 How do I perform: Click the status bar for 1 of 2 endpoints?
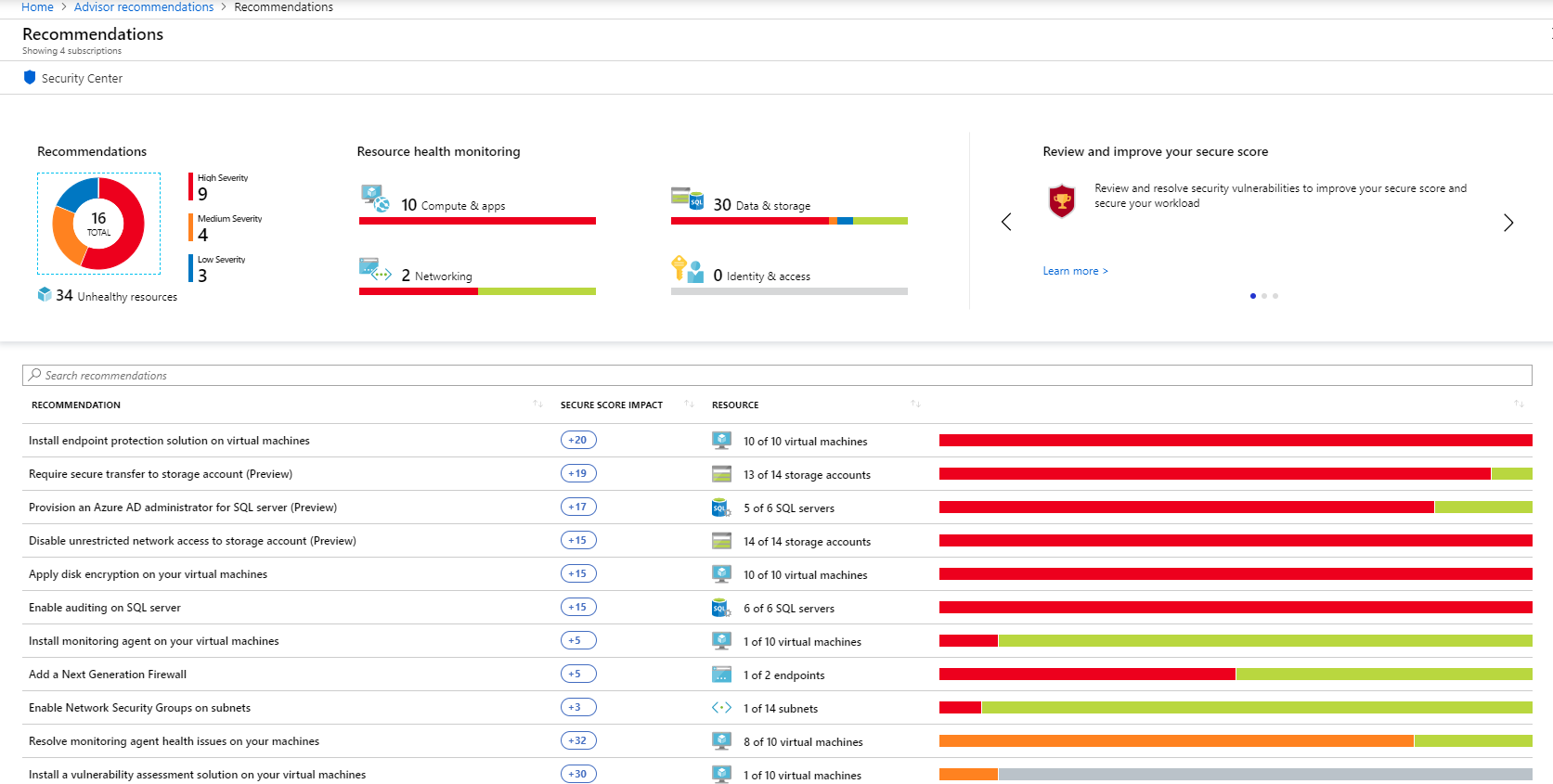coord(1236,675)
